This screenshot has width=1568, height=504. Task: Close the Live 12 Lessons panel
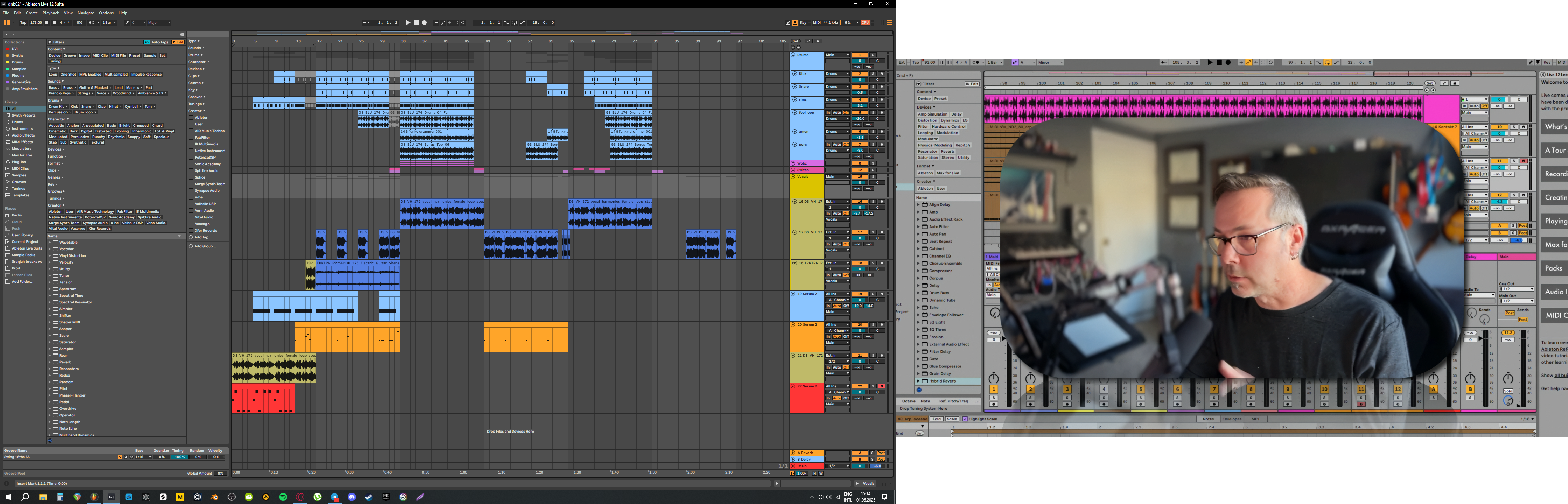[1543, 74]
